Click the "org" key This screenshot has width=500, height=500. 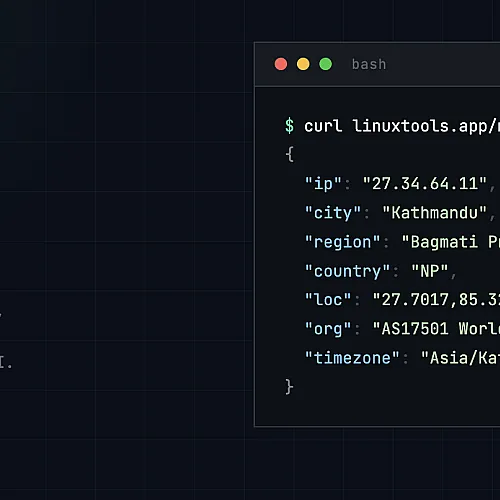point(328,329)
